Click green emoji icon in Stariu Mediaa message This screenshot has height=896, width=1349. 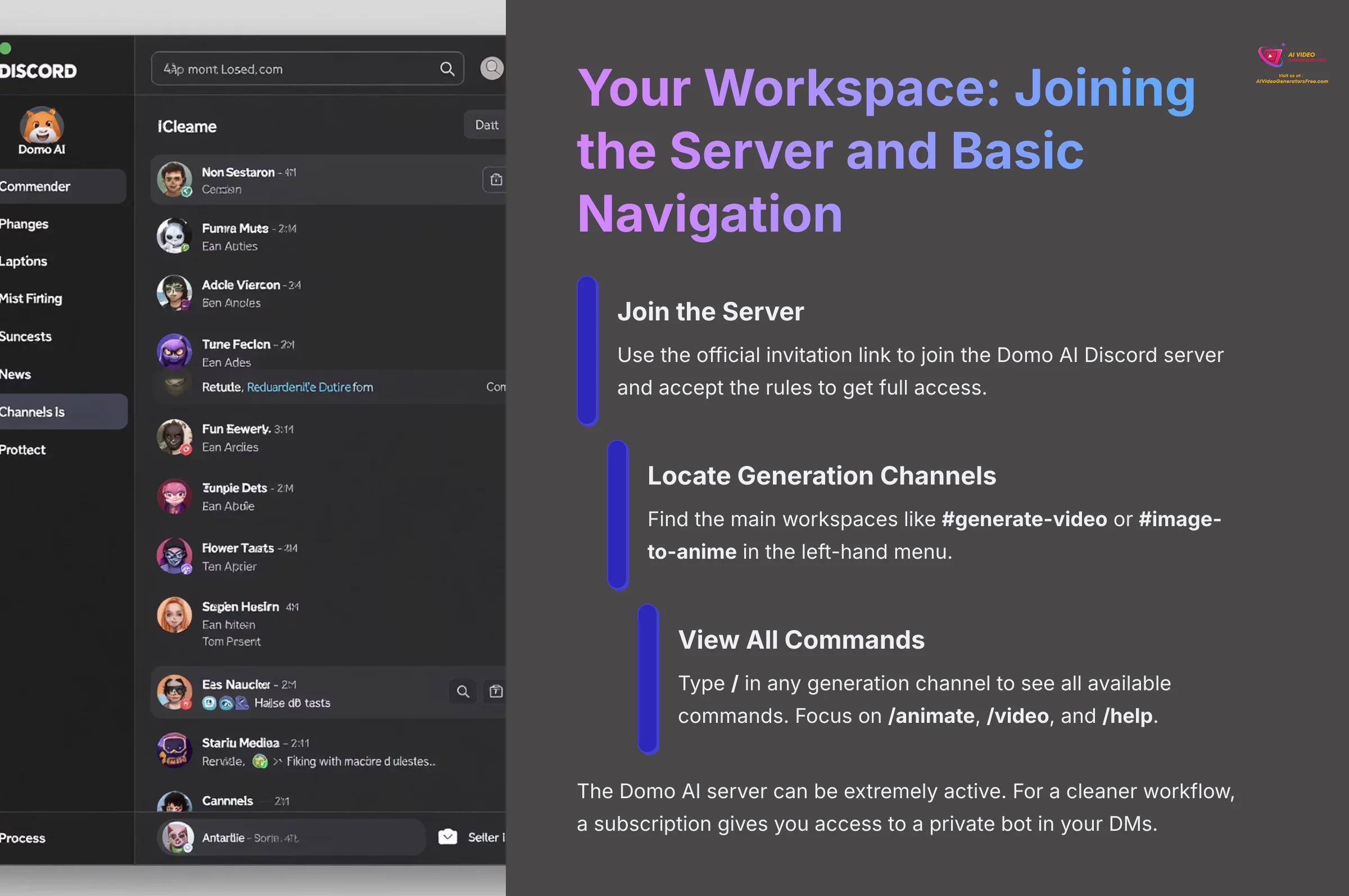coord(260,761)
